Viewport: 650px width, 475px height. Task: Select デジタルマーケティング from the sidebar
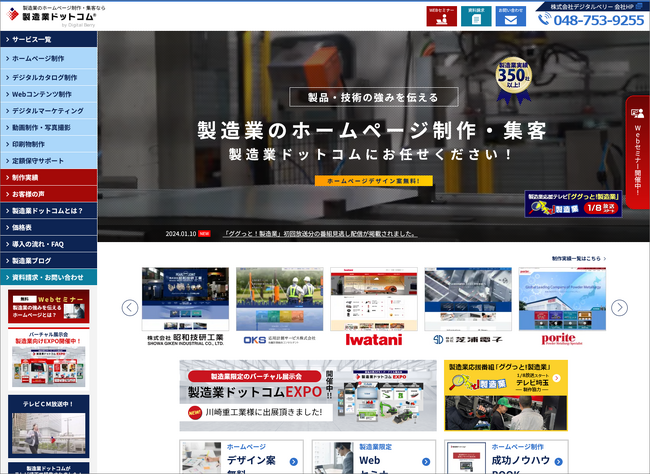(x=49, y=110)
